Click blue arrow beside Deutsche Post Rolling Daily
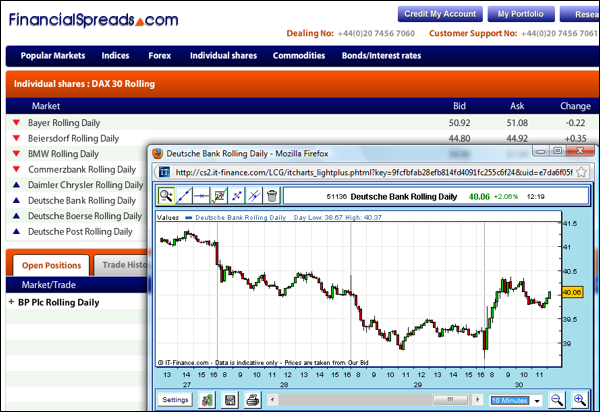This screenshot has width=600, height=412. click(16, 231)
